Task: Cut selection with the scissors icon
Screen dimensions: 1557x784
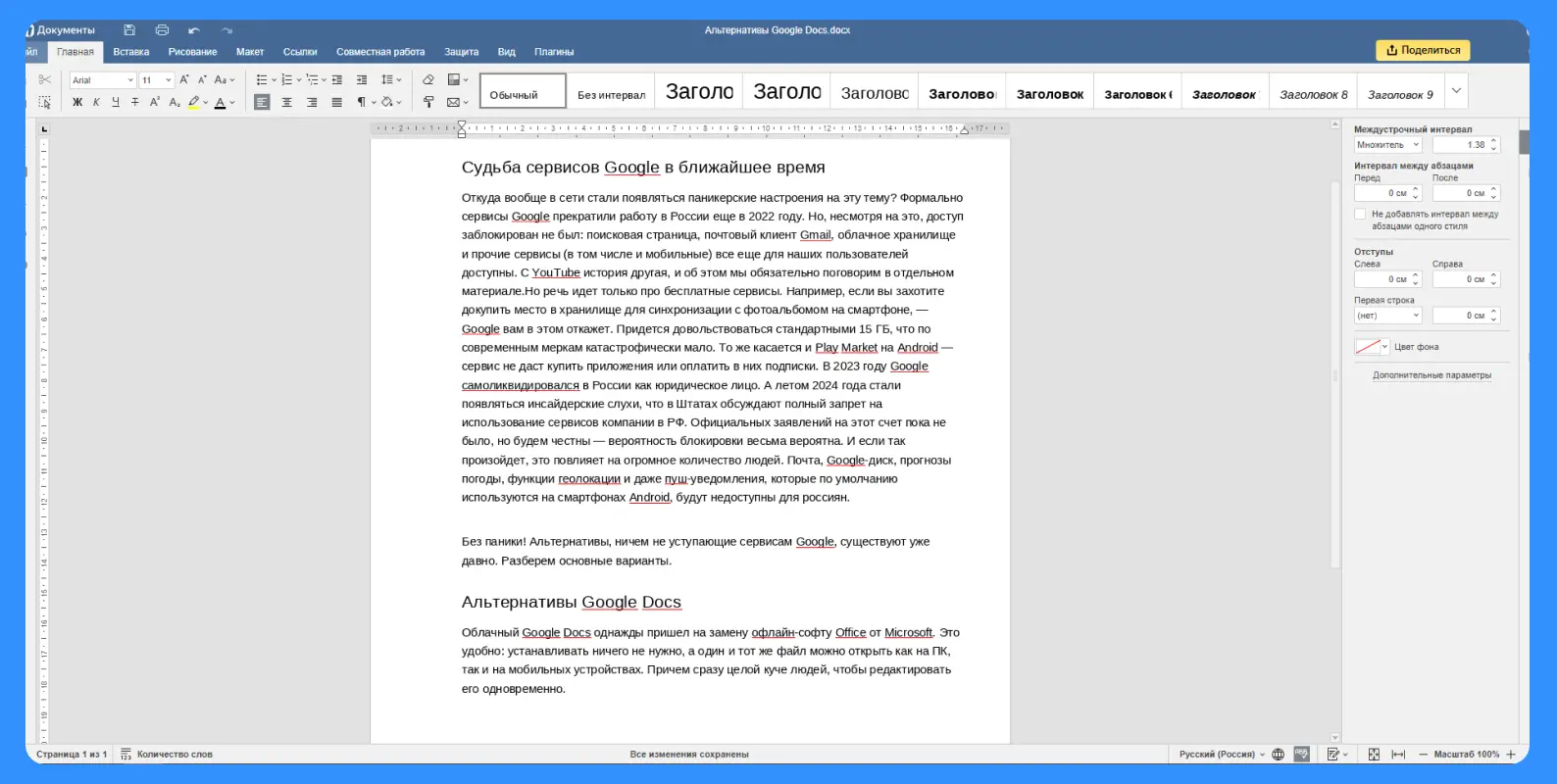Action: pos(44,79)
